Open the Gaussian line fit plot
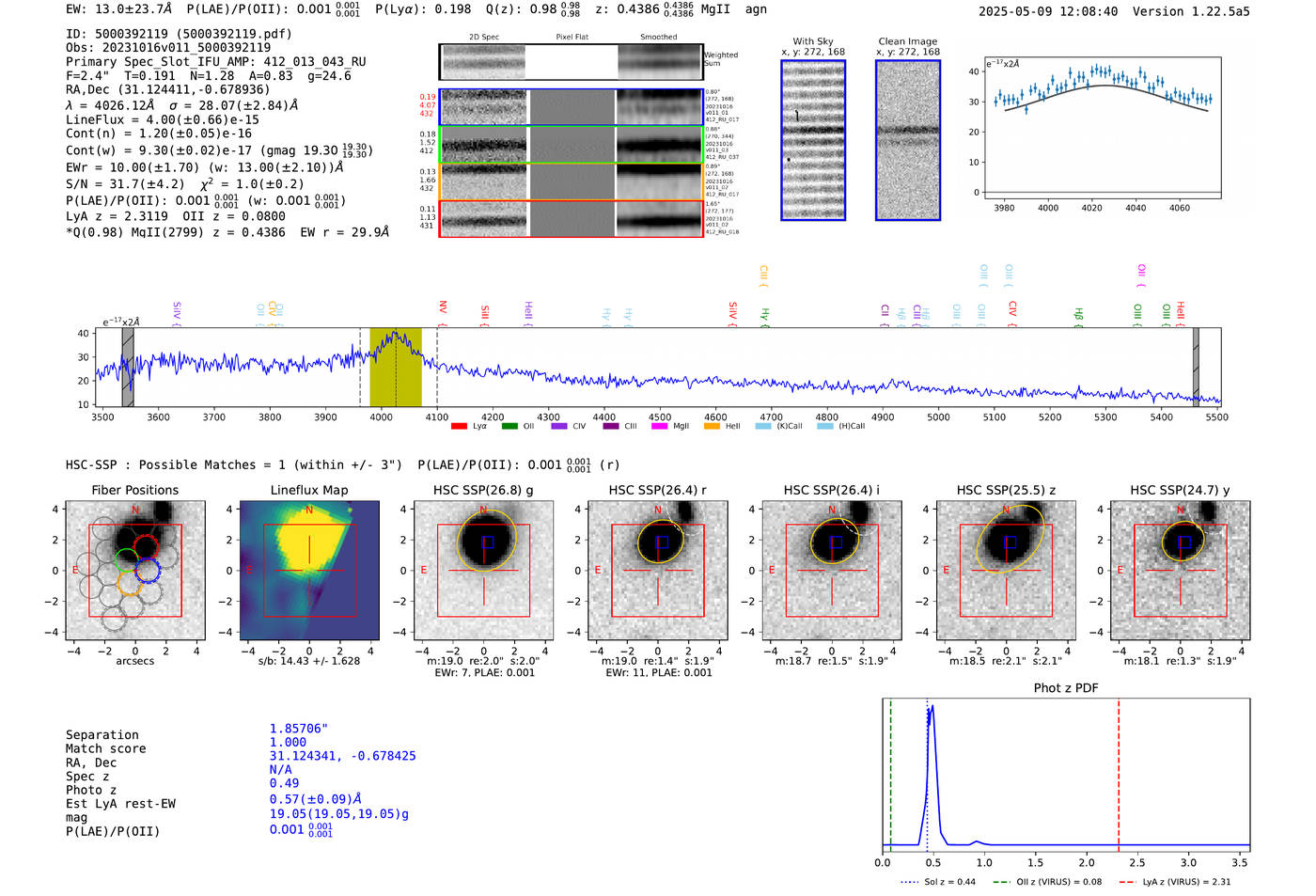 point(1102,127)
